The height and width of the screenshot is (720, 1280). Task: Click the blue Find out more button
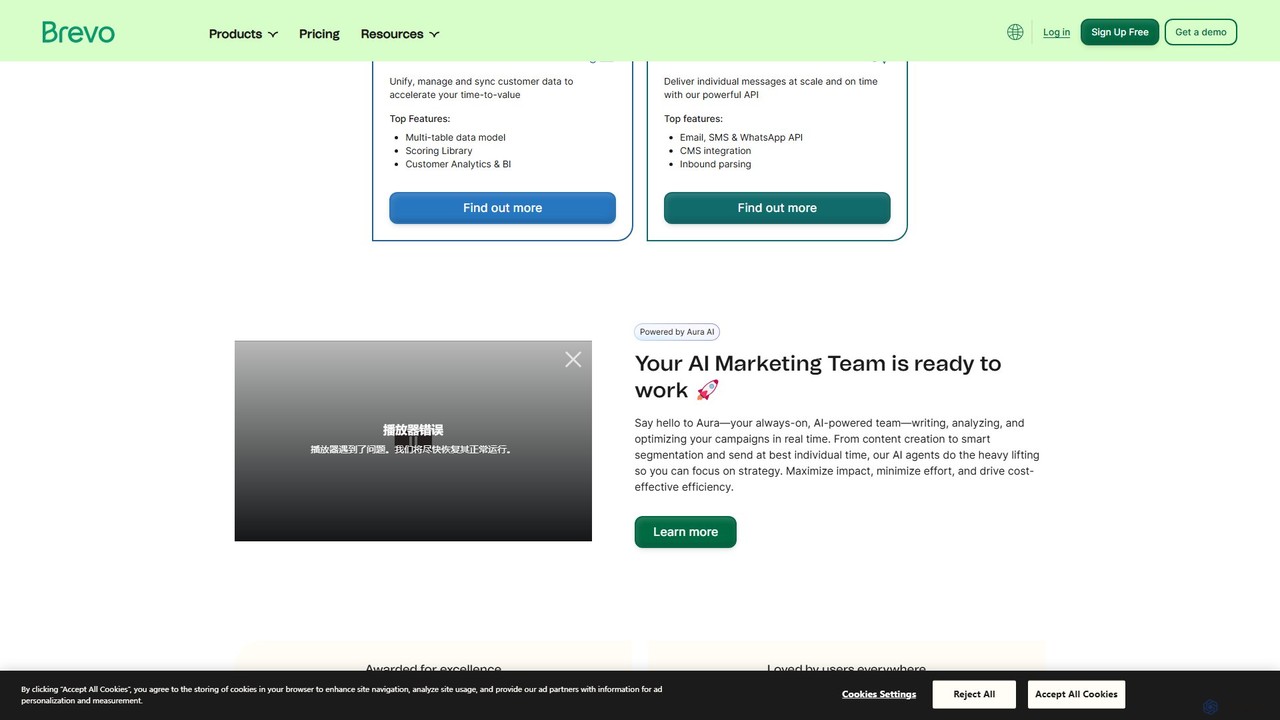(502, 208)
